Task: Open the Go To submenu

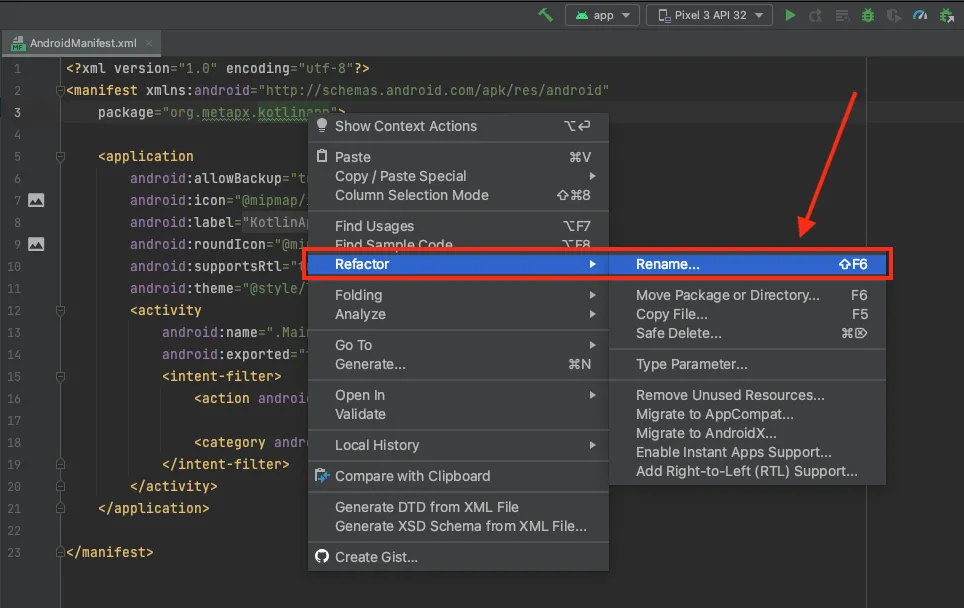Action: [x=458, y=345]
